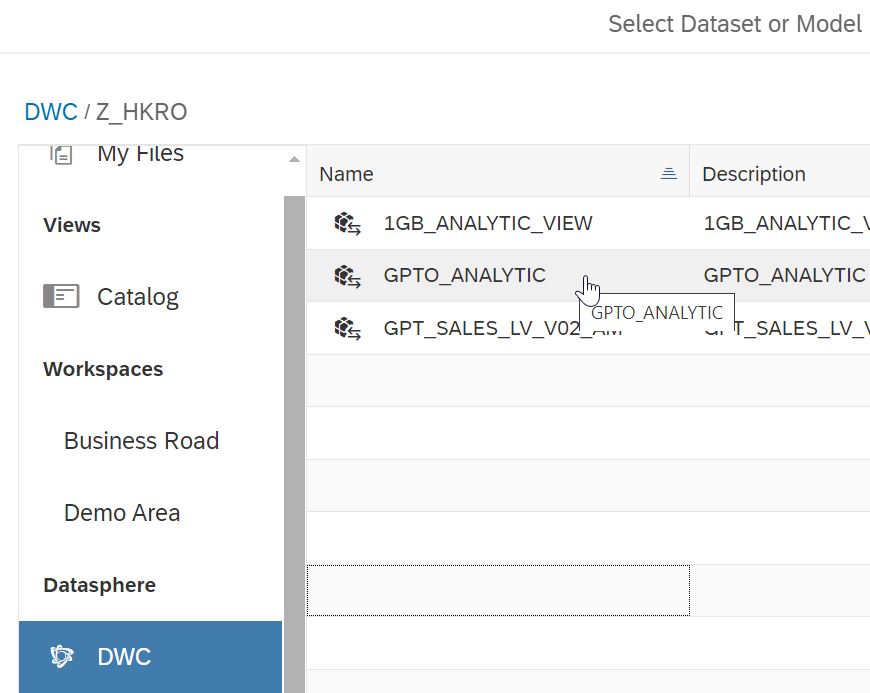Click the focused empty table row

[497, 590]
